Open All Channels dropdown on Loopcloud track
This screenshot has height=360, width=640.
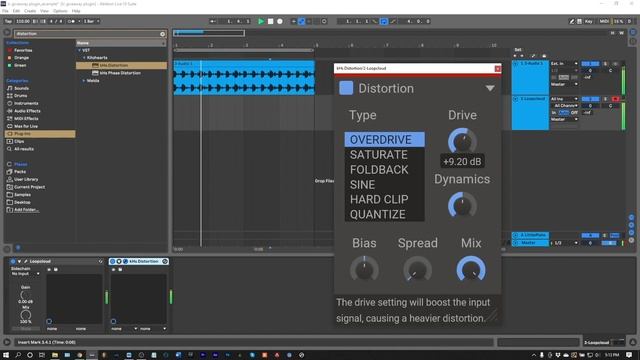pyautogui.click(x=565, y=106)
